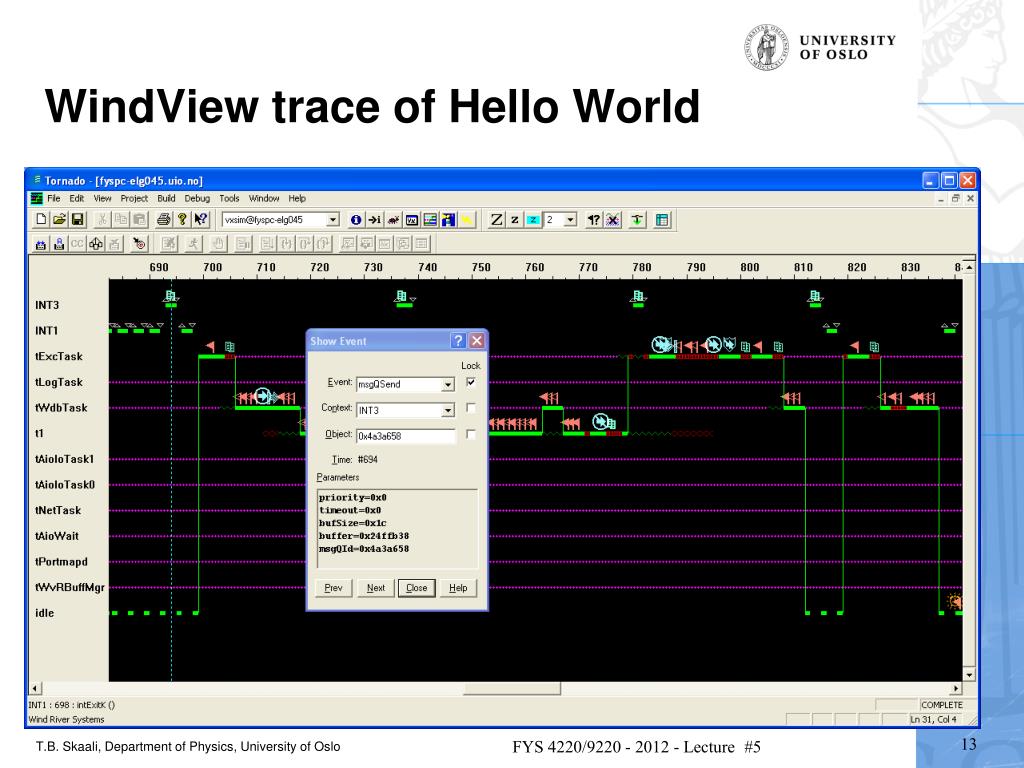Click the Prev button in Show Event
Screen dimensions: 1024x768
click(x=334, y=588)
